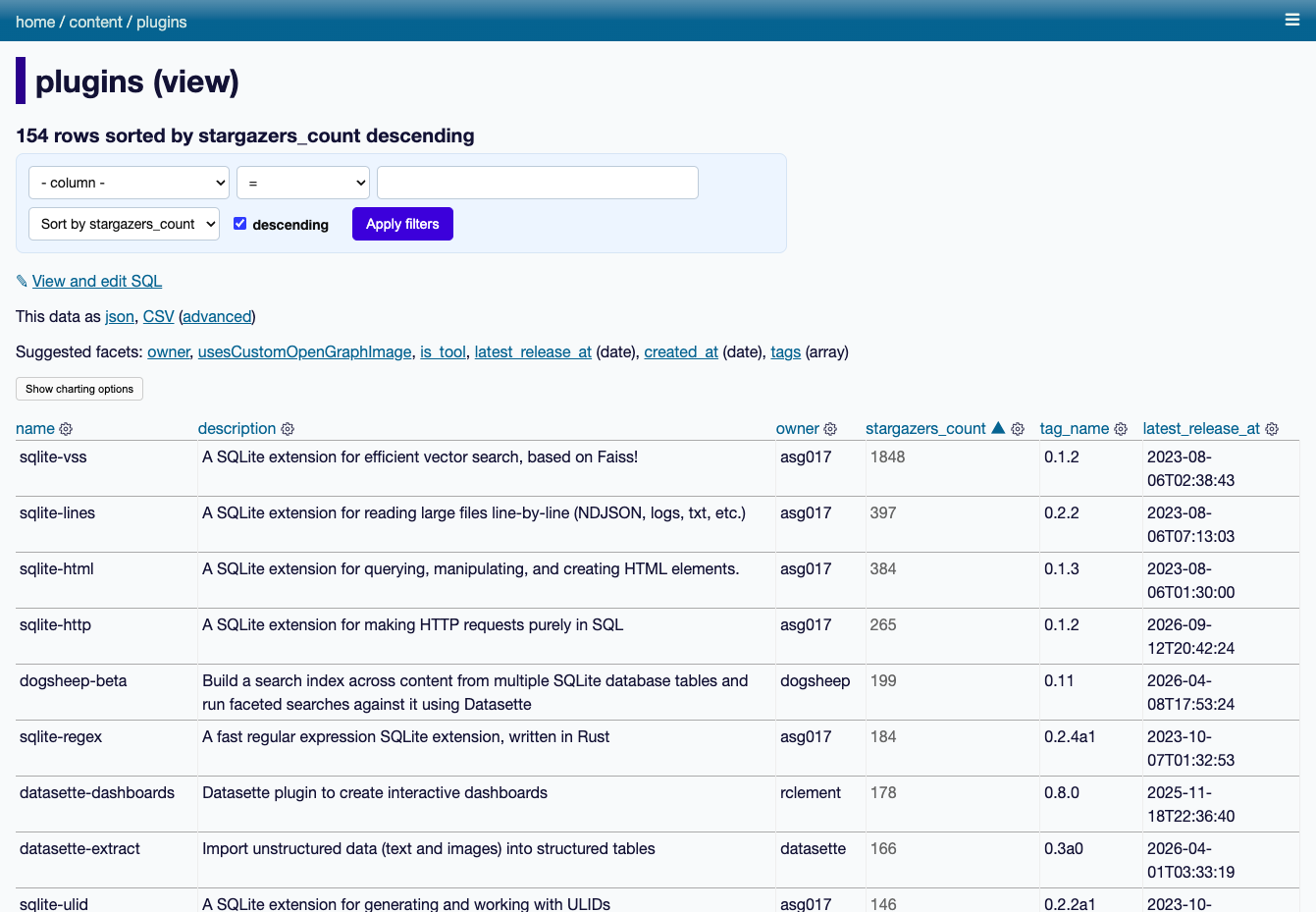Open the View and edit SQL link
Image resolution: width=1316 pixels, height=912 pixels.
click(x=97, y=281)
